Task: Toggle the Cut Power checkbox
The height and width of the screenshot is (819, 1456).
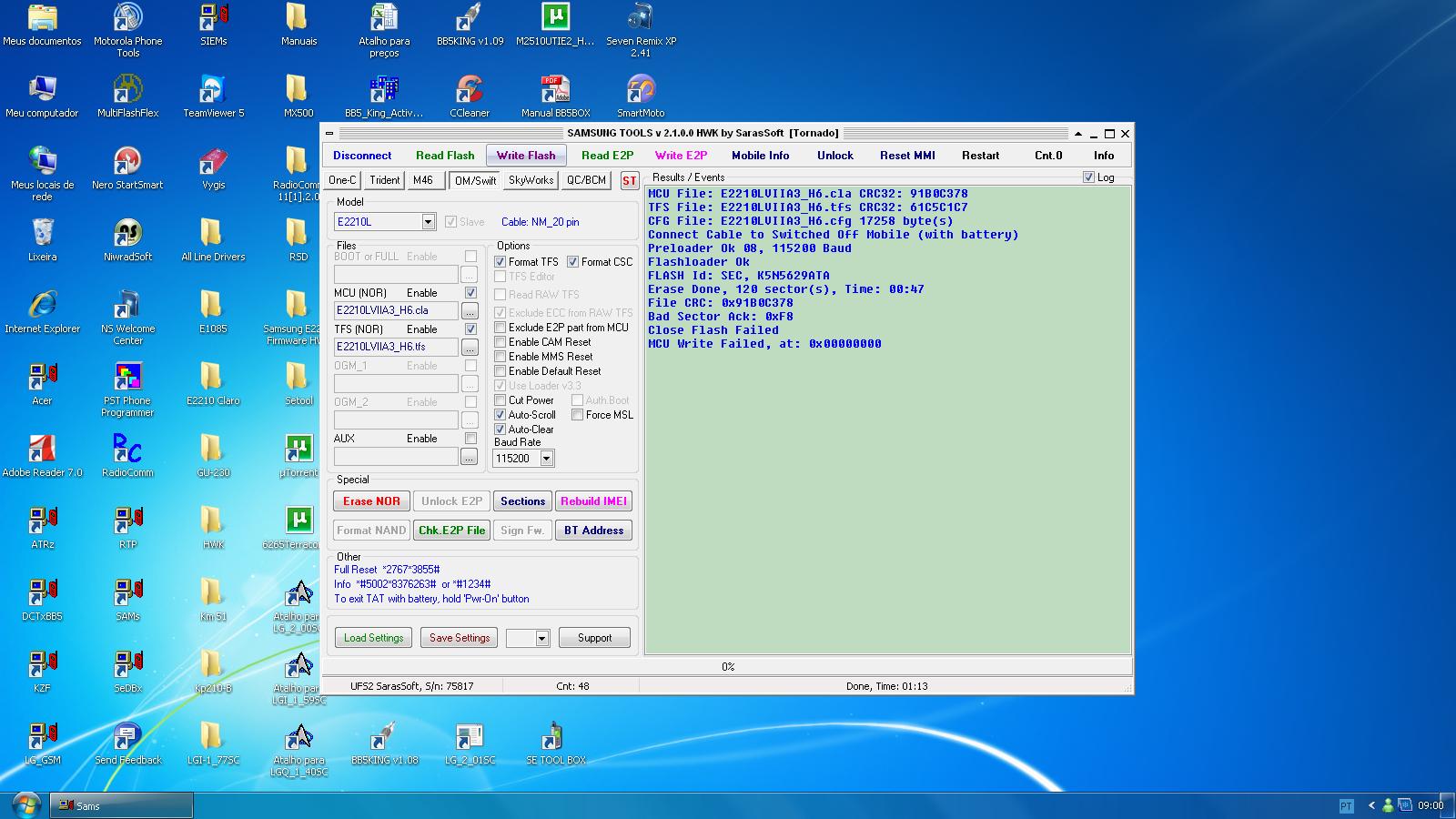Action: click(x=500, y=400)
